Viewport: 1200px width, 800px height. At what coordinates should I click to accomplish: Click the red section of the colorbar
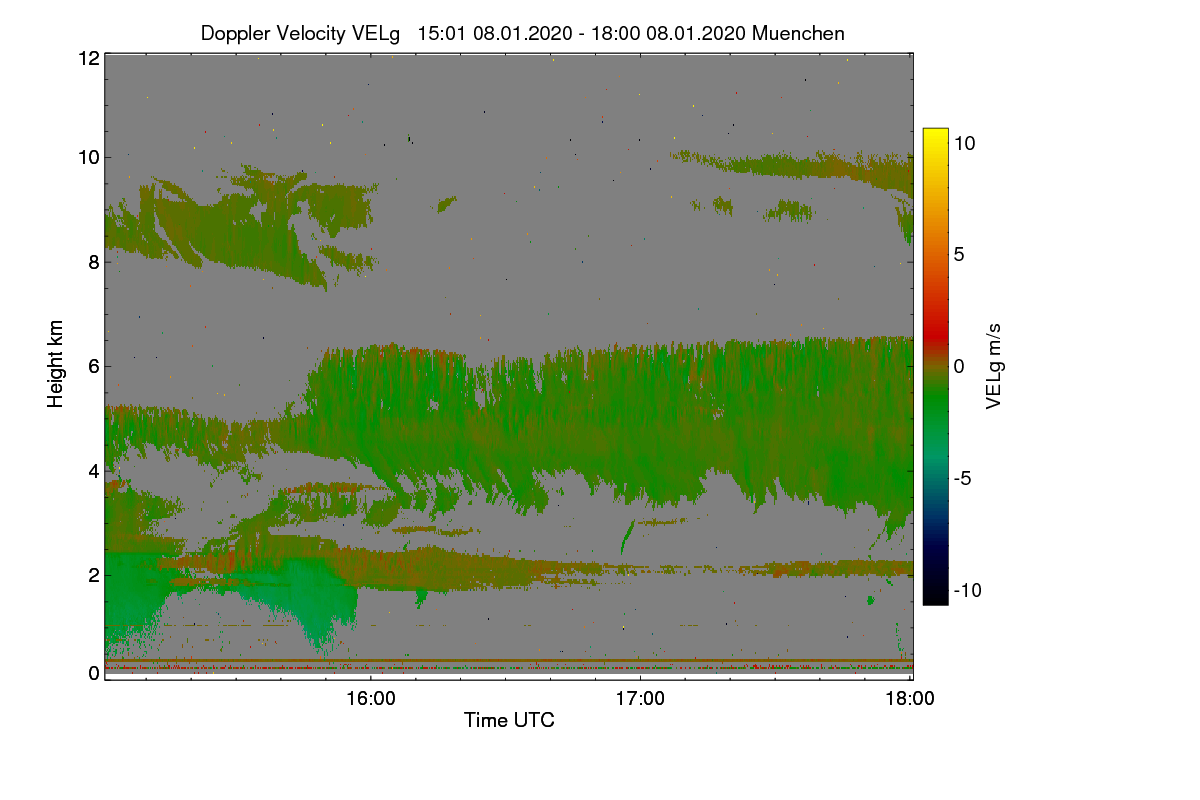click(935, 330)
